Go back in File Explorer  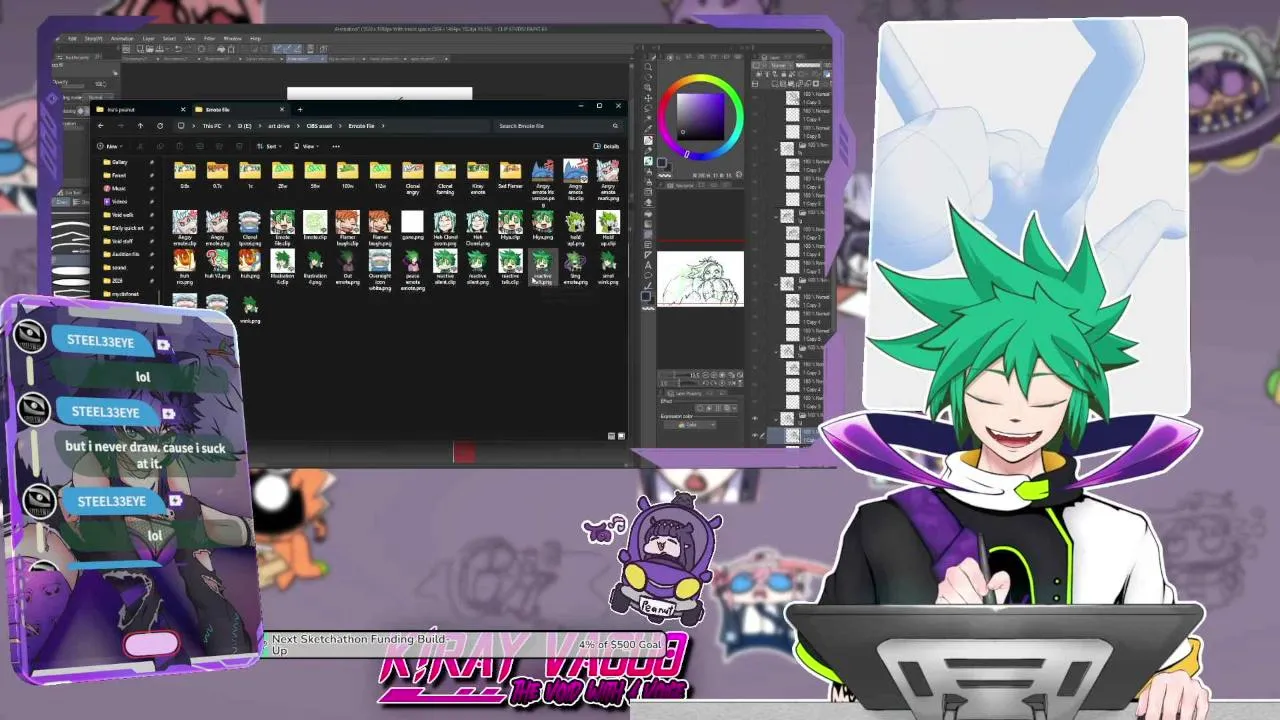pyautogui.click(x=101, y=126)
